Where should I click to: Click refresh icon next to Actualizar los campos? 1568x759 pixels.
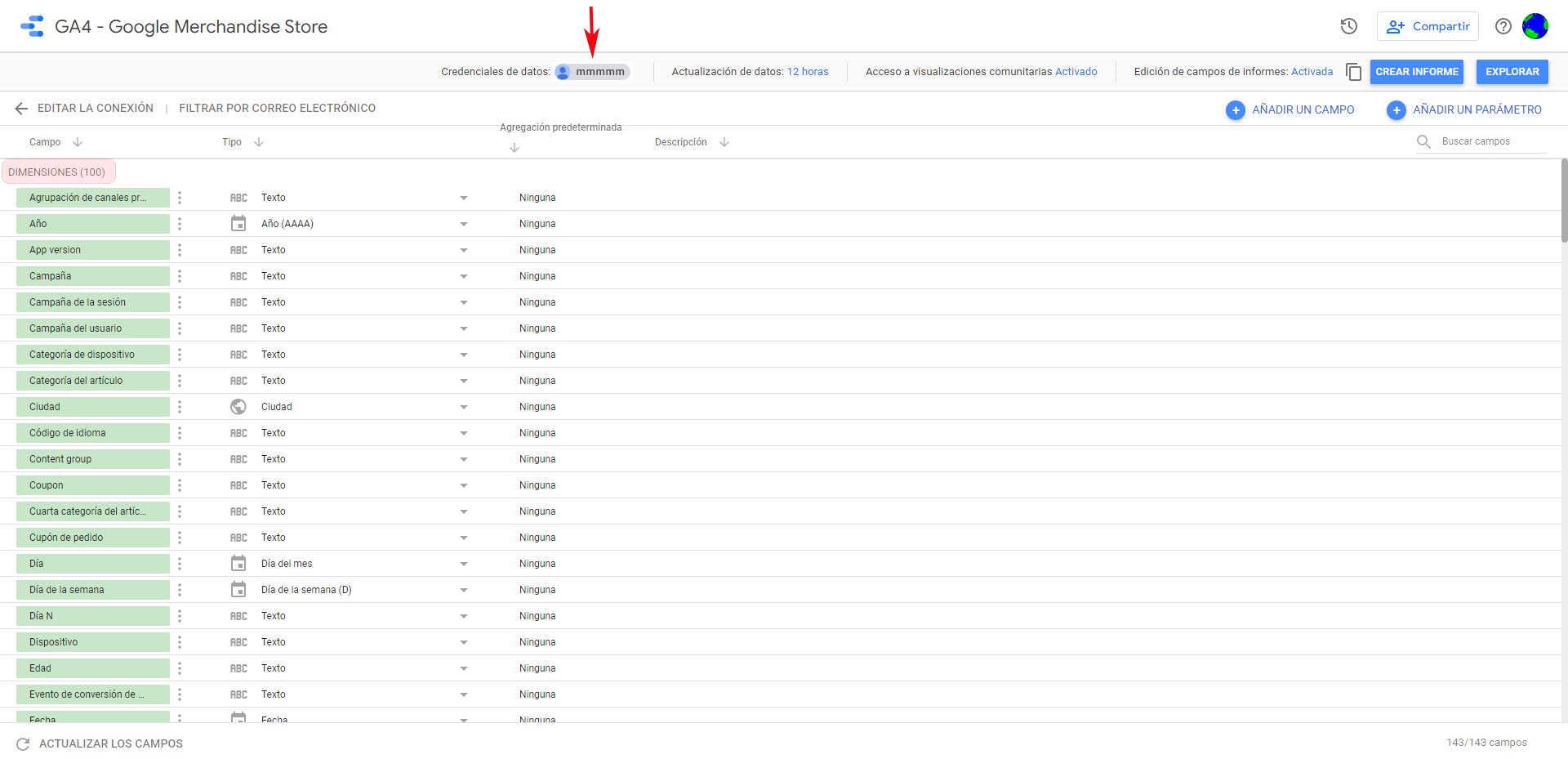[23, 744]
